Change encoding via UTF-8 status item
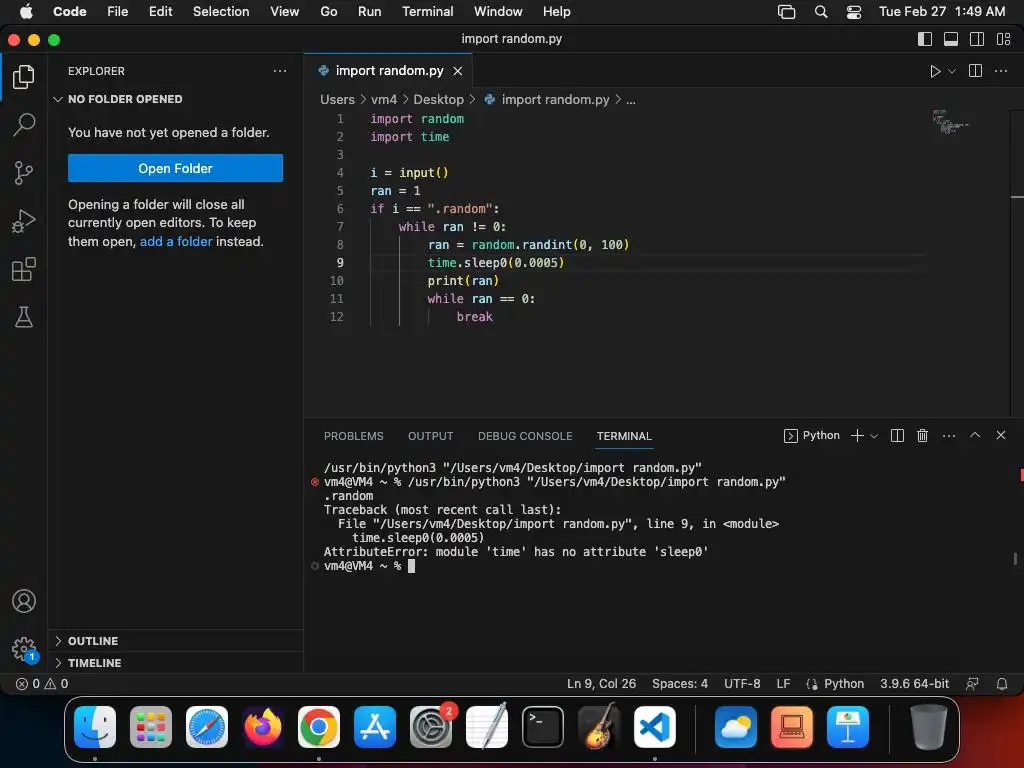Viewport: 1024px width, 768px height. (742, 684)
